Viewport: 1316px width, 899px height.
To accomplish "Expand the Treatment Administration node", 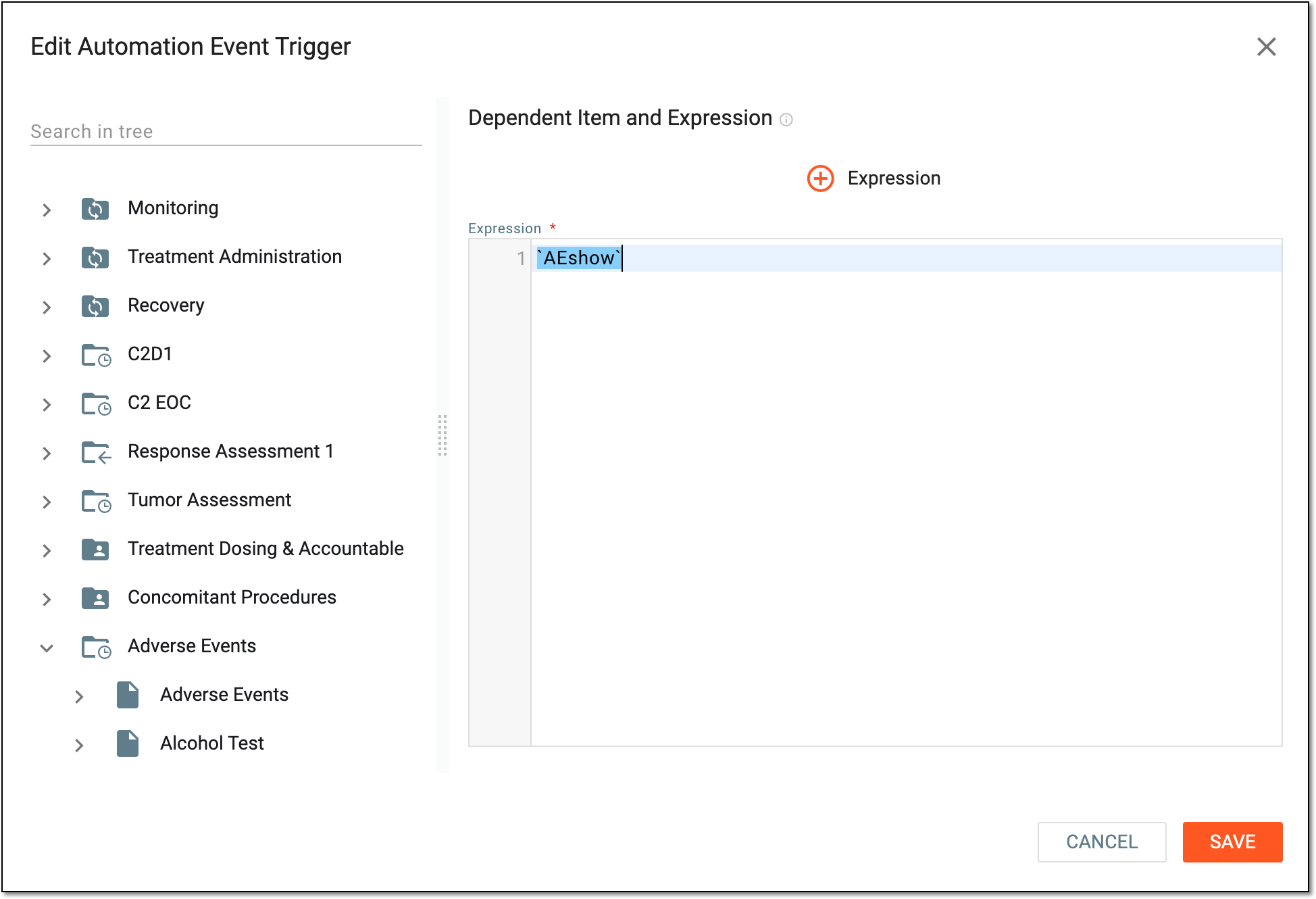I will [x=47, y=258].
